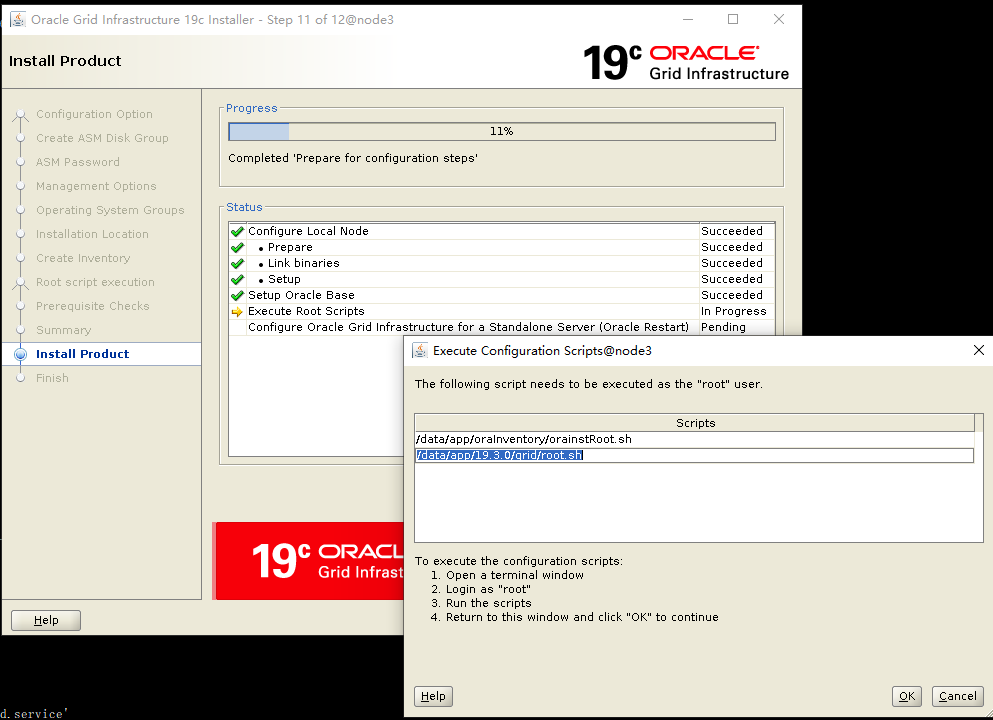Open Help in Execute Configuration Scripts dialog
993x720 pixels.
(433, 696)
